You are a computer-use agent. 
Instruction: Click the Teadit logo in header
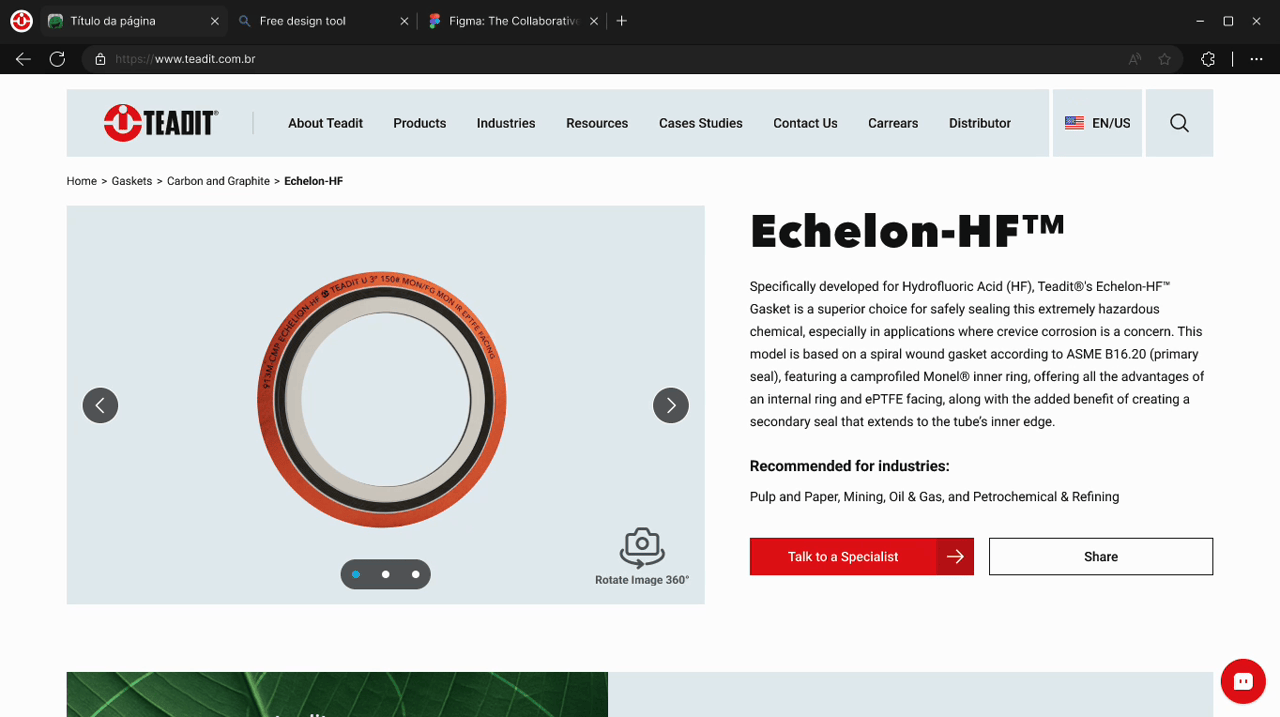click(161, 123)
